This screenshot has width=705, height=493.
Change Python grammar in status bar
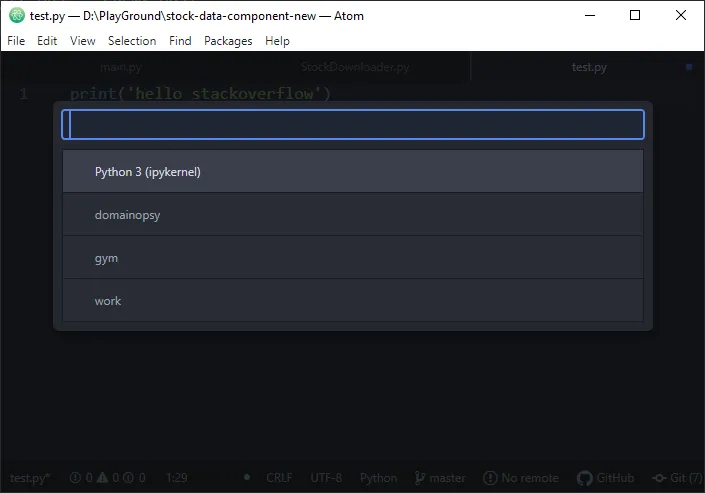[x=378, y=478]
